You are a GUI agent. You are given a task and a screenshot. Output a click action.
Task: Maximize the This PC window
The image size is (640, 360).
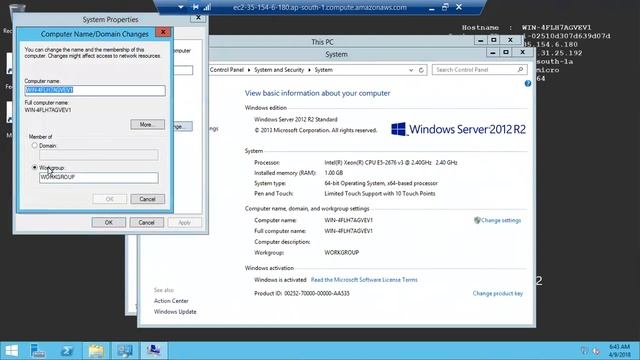[x=493, y=40]
